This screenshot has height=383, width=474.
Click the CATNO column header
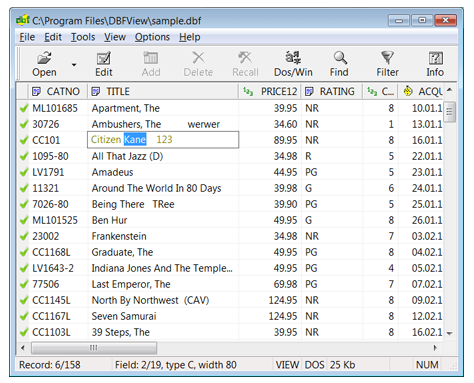[x=58, y=91]
